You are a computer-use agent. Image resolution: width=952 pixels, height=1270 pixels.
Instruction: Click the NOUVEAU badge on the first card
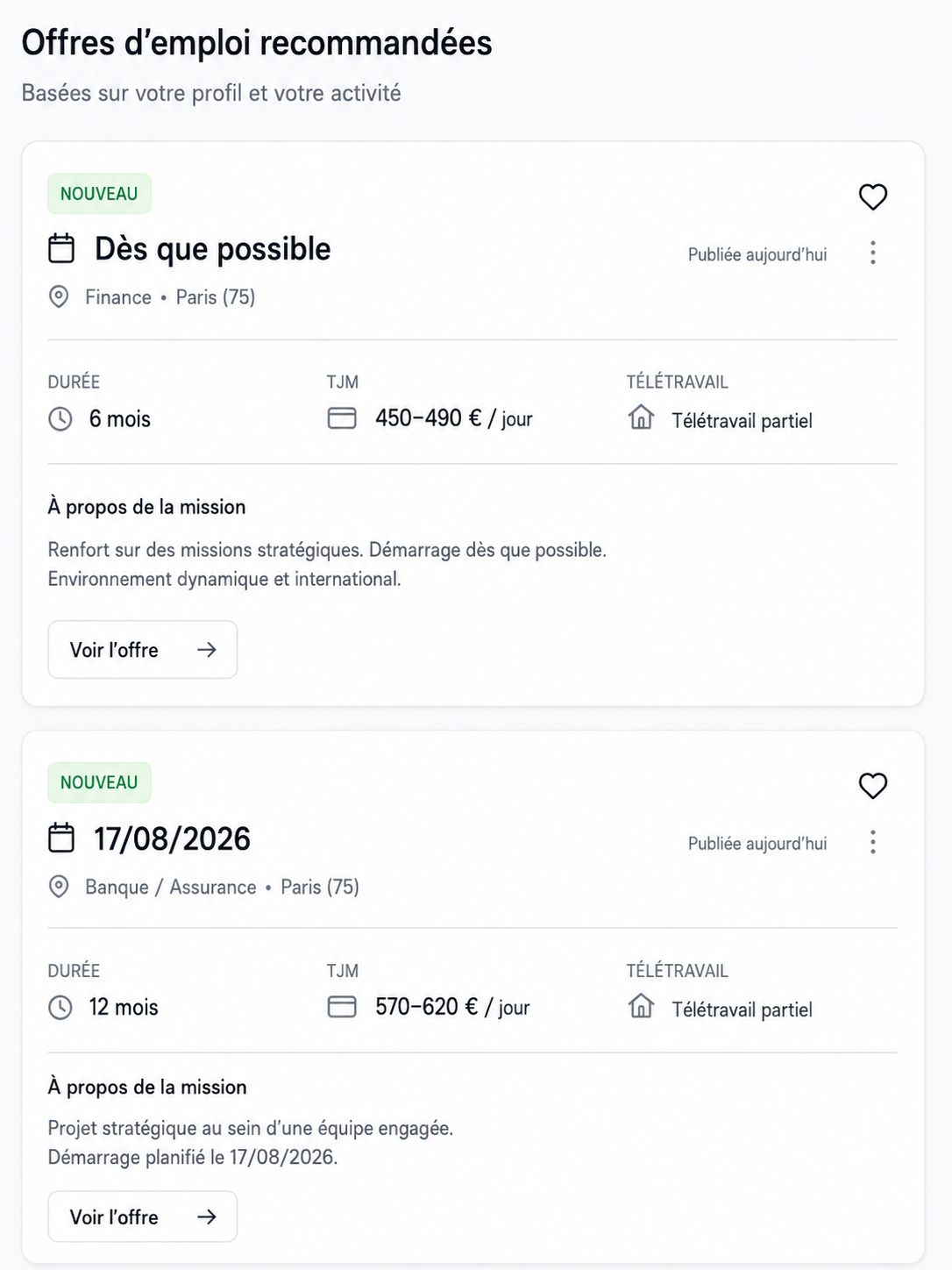[99, 194]
